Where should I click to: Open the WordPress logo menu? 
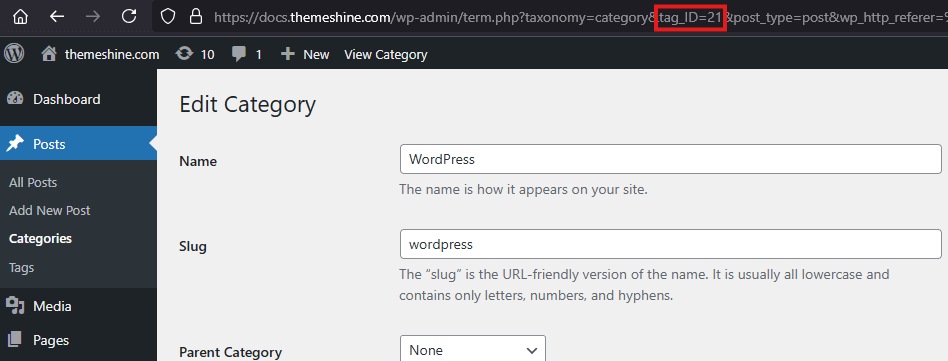[x=14, y=54]
